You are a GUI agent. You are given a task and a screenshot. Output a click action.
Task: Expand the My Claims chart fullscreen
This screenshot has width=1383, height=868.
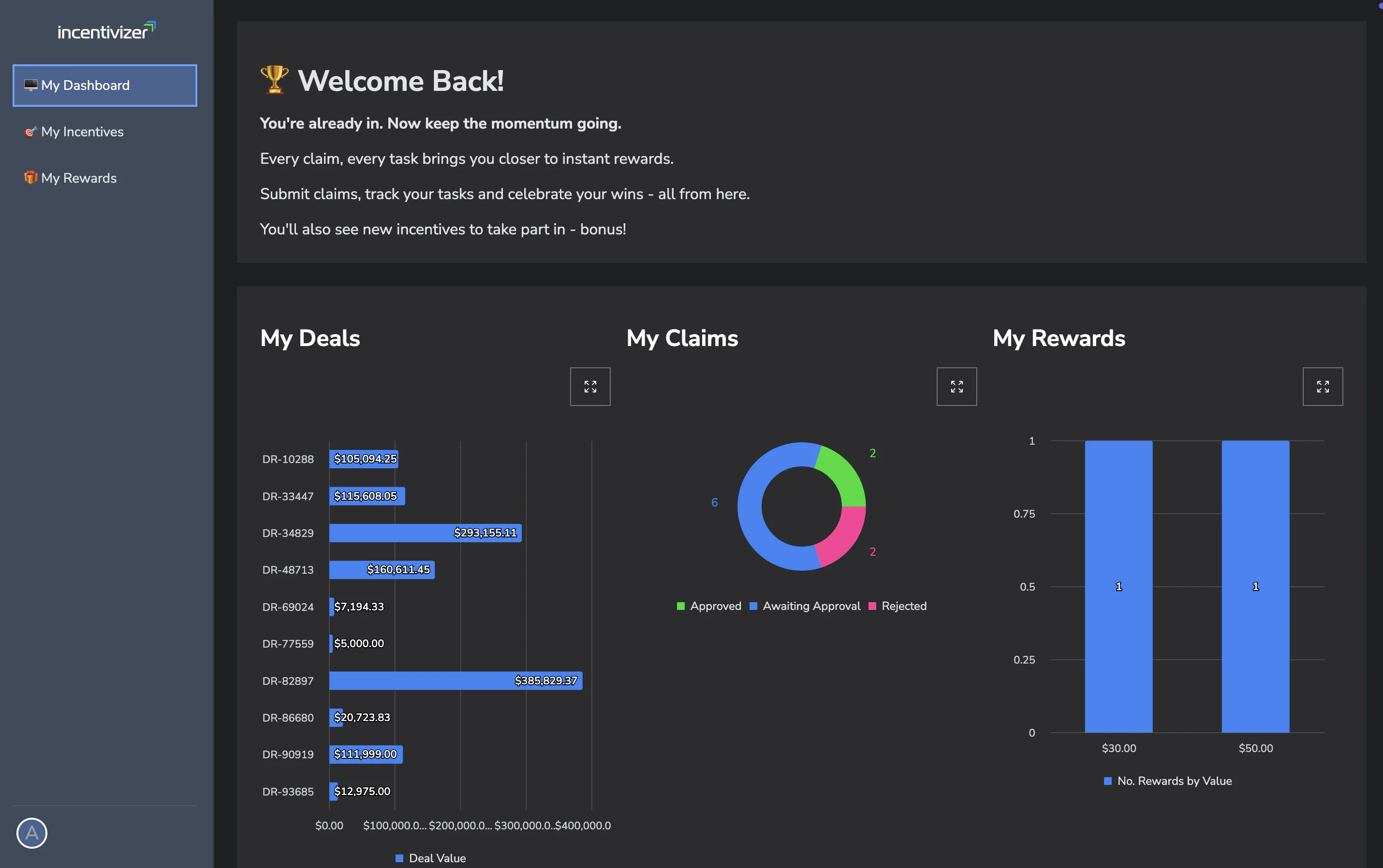pyautogui.click(x=956, y=386)
